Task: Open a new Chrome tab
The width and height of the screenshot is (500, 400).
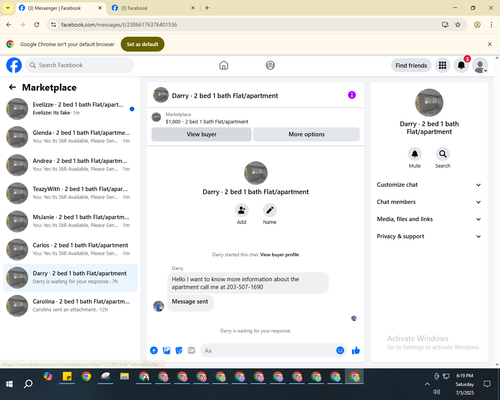Action: pos(207,8)
